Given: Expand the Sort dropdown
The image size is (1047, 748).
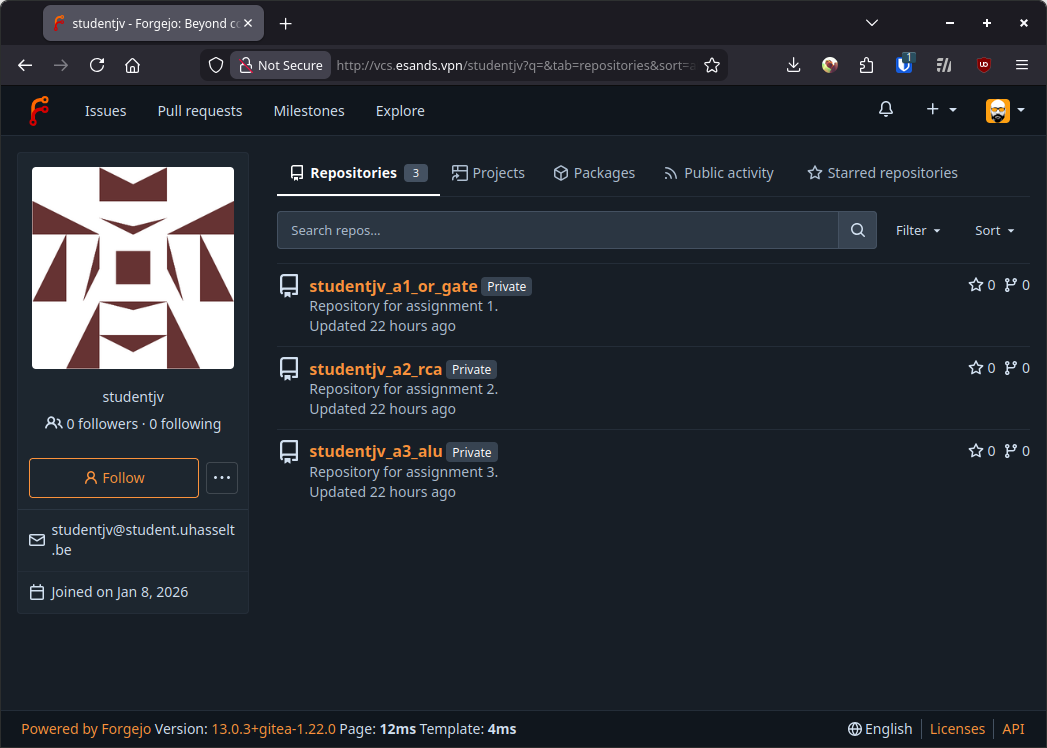Looking at the screenshot, I should (994, 230).
